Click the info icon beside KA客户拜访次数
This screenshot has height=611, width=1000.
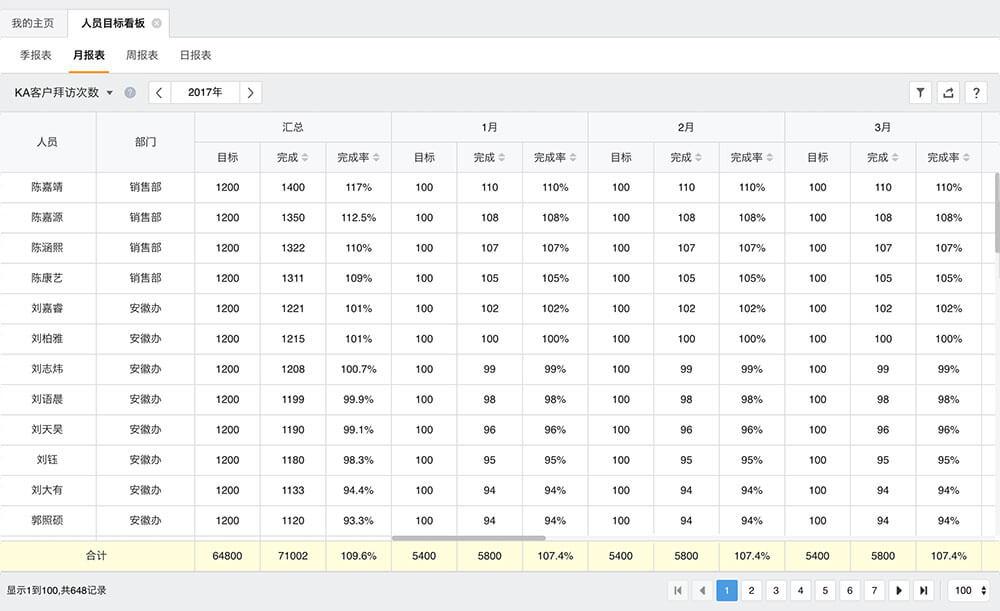[130, 93]
